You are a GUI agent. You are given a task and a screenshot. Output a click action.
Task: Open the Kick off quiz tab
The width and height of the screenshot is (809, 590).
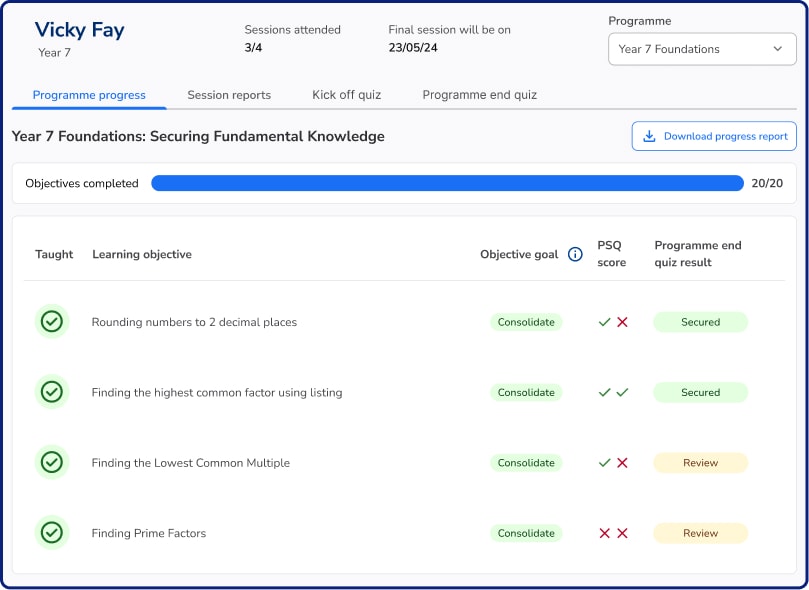[346, 95]
